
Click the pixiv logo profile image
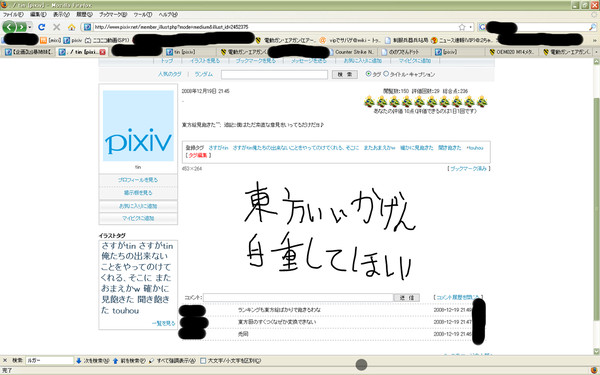(x=138, y=126)
